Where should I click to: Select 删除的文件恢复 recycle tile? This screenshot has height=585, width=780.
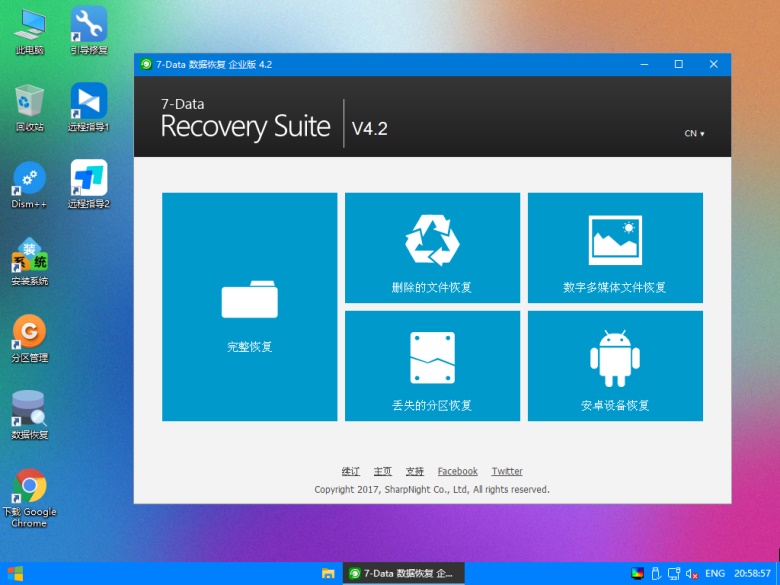[x=432, y=248]
